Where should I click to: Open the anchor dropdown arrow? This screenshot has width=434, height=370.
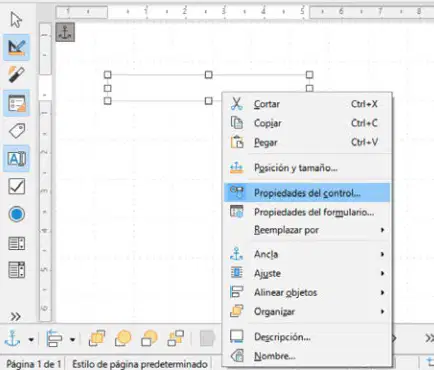click(31, 340)
